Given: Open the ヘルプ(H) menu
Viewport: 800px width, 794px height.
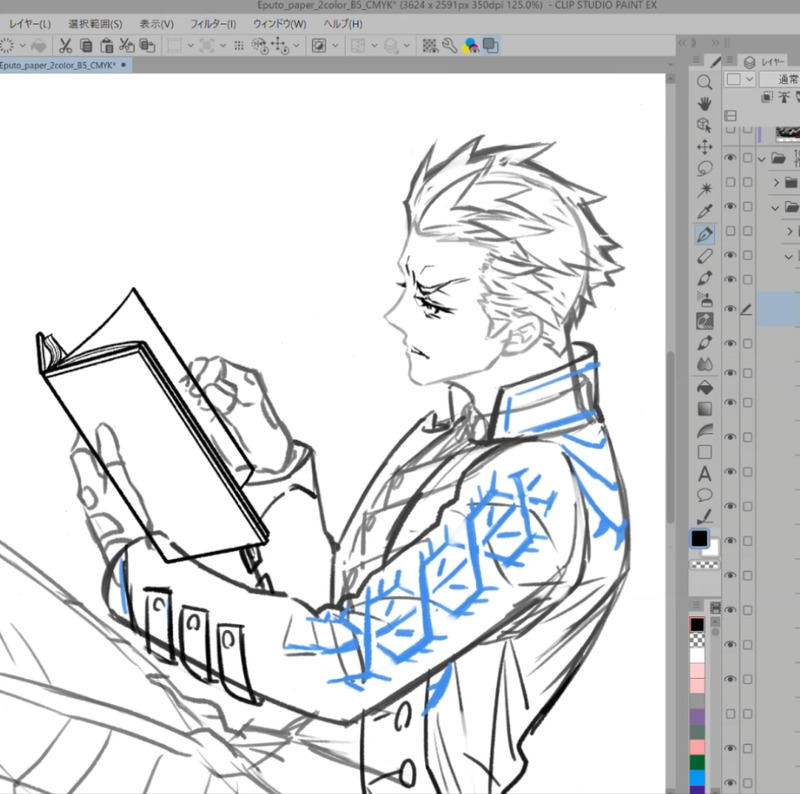Looking at the screenshot, I should [343, 24].
